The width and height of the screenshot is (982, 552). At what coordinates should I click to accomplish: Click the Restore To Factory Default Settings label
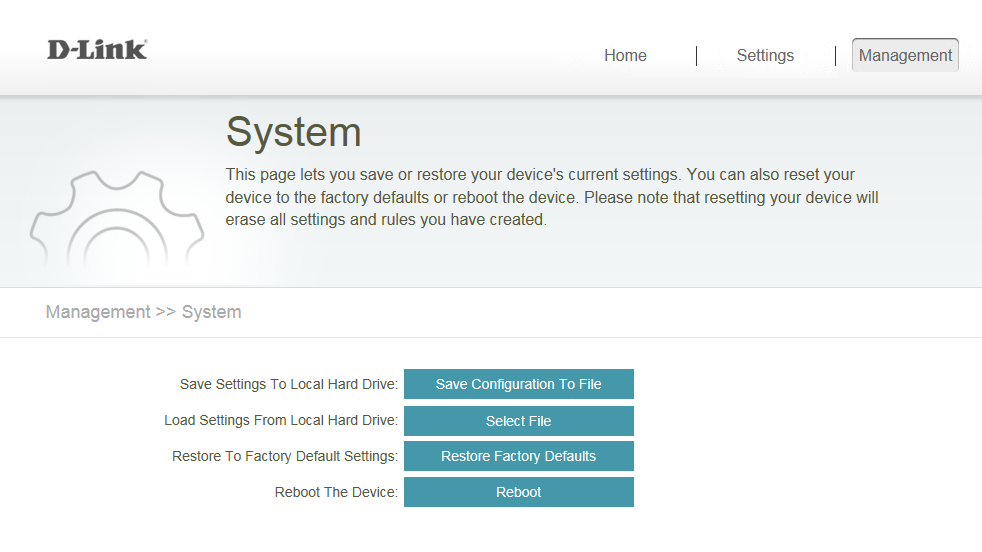[285, 456]
